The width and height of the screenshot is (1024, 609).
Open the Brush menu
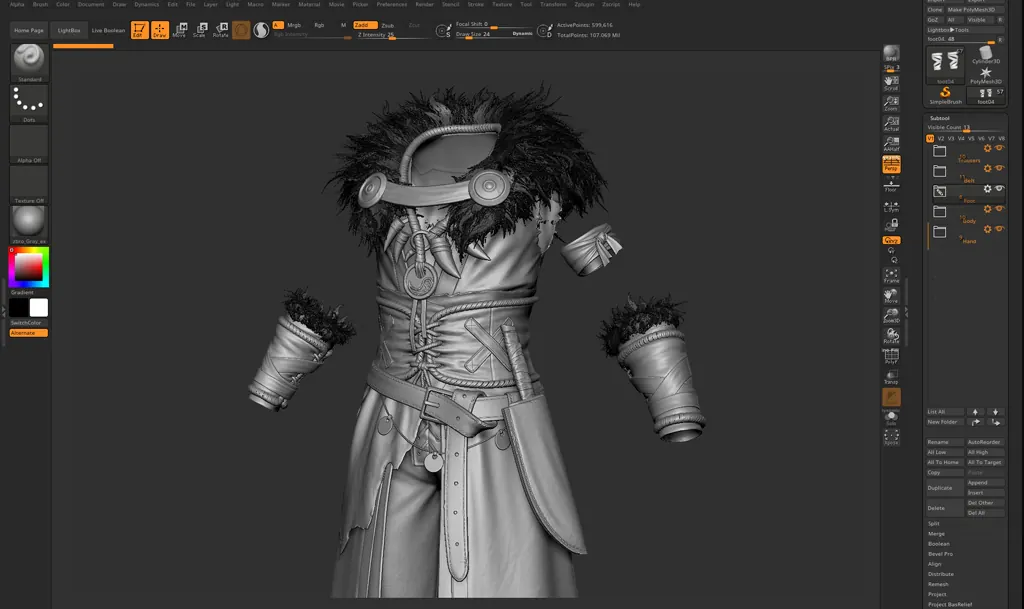pos(40,4)
